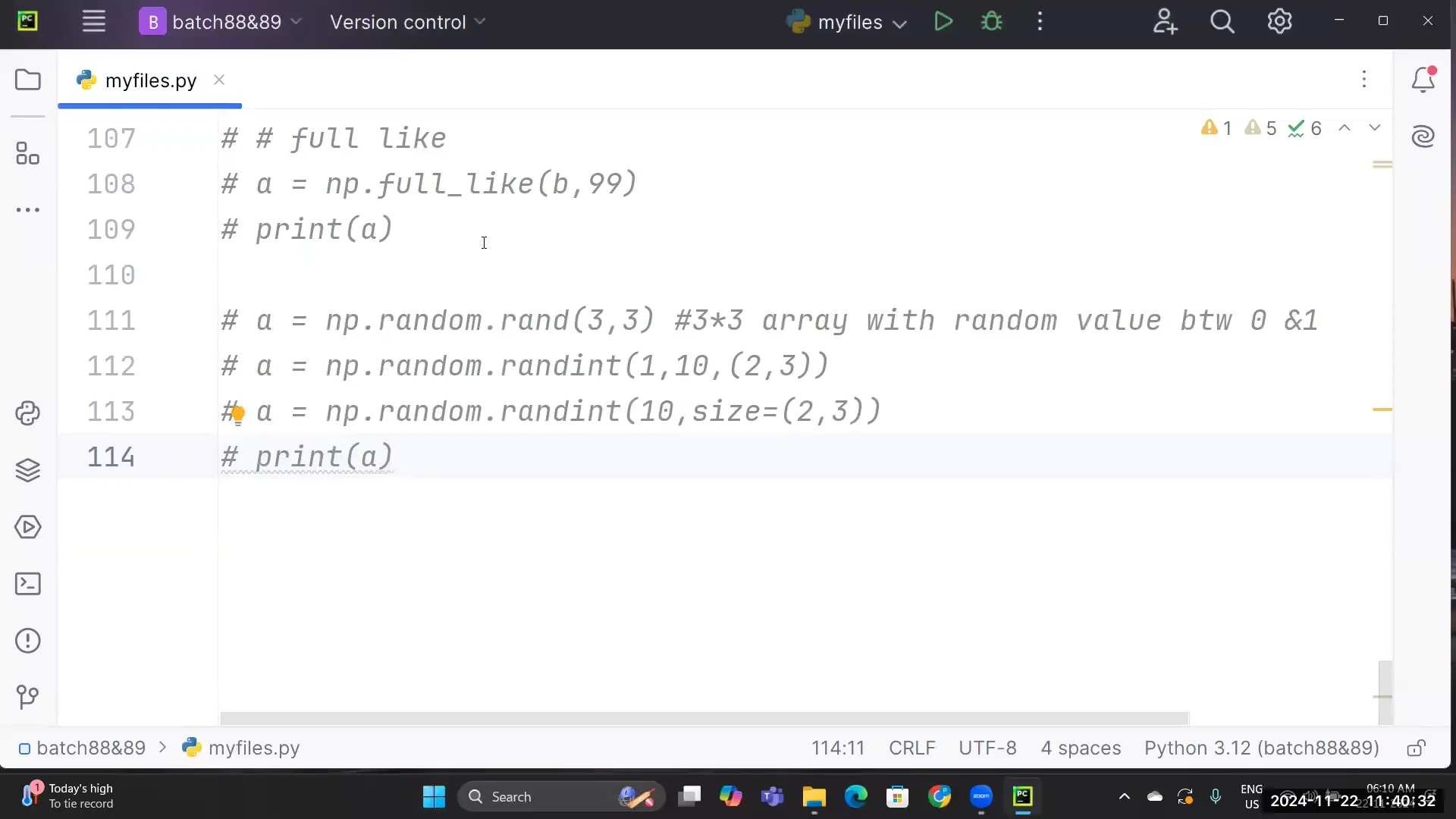Open the Terminal tool window

(x=27, y=584)
